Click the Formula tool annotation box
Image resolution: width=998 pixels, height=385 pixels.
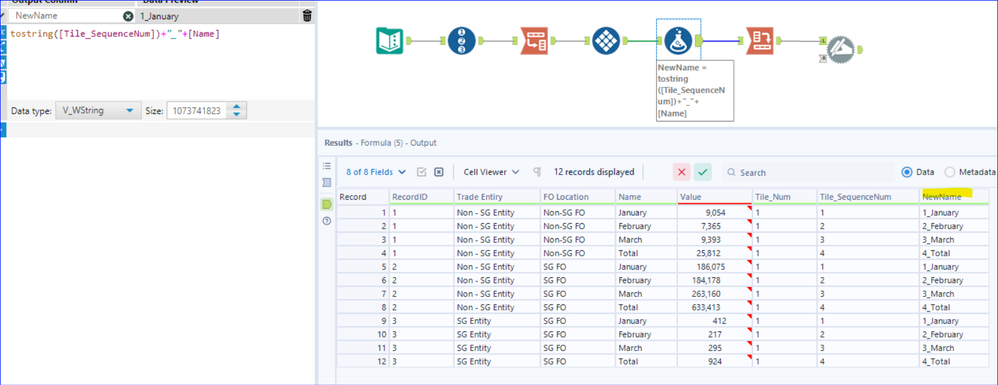695,90
